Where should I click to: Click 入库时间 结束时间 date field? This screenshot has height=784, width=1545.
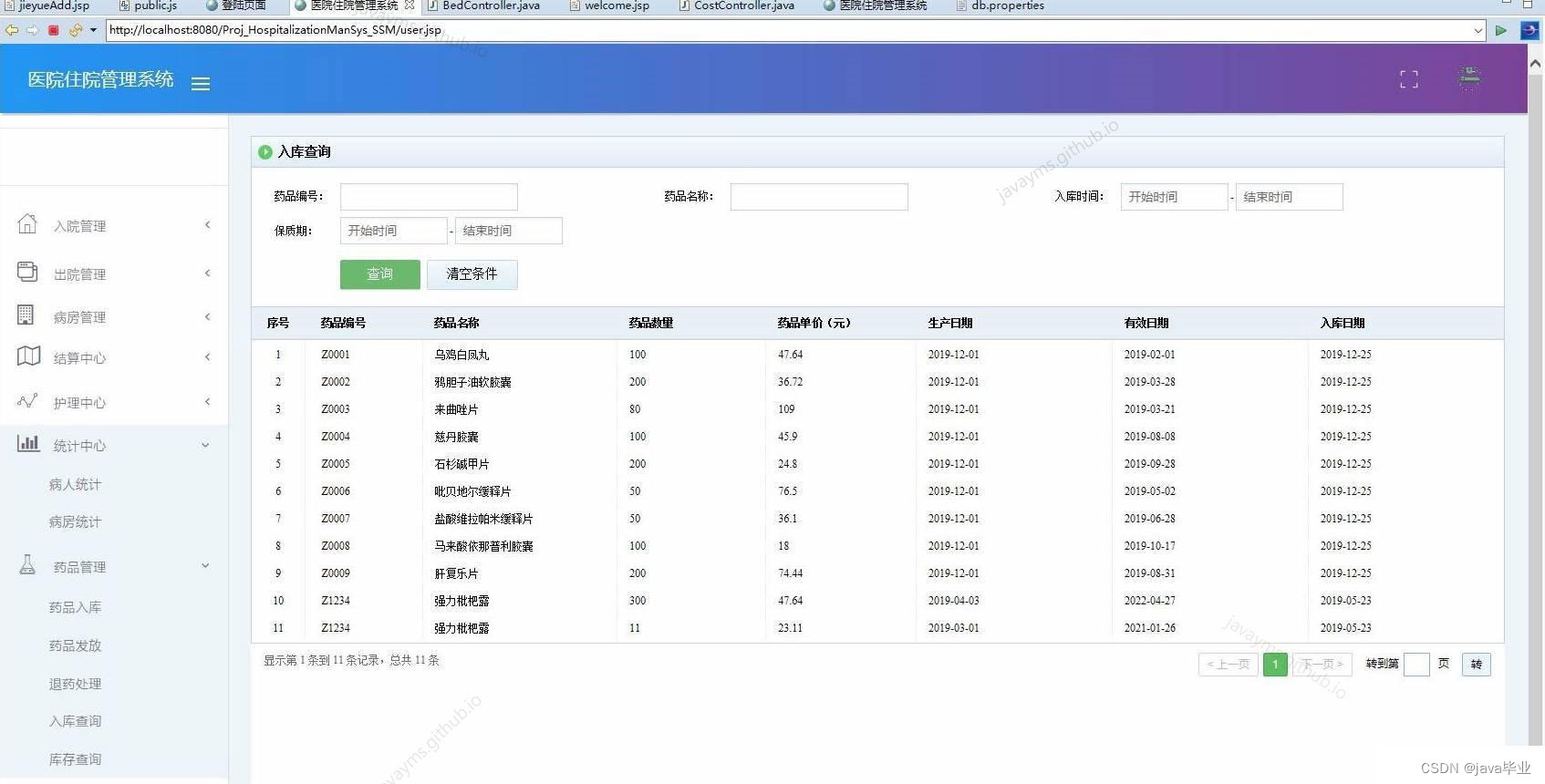click(x=1289, y=197)
